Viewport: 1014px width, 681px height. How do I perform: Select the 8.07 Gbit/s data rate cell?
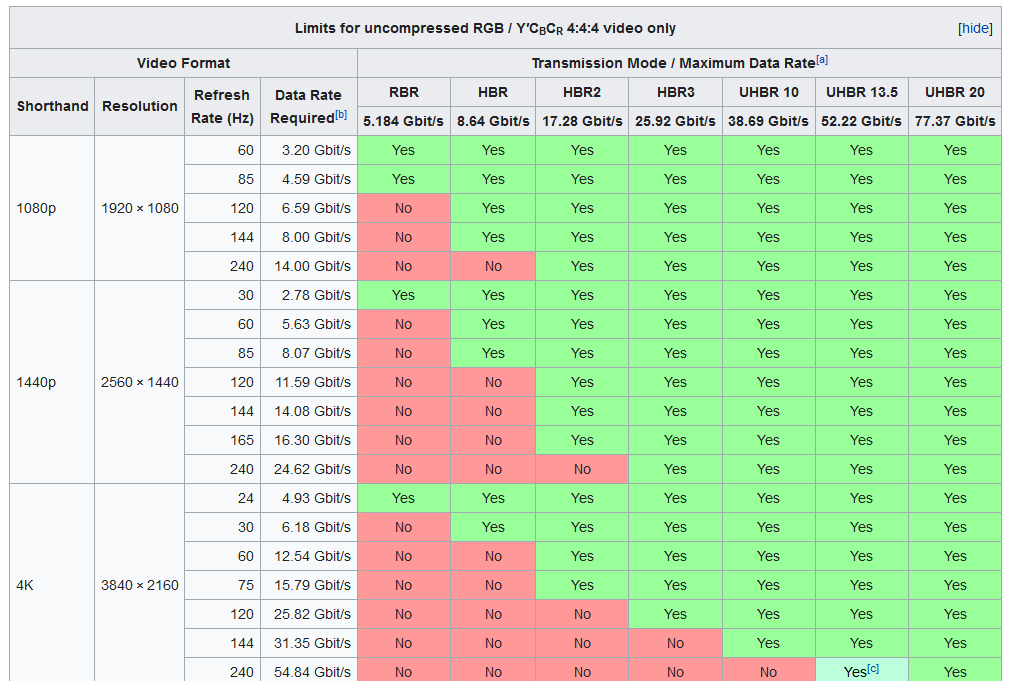tap(308, 353)
